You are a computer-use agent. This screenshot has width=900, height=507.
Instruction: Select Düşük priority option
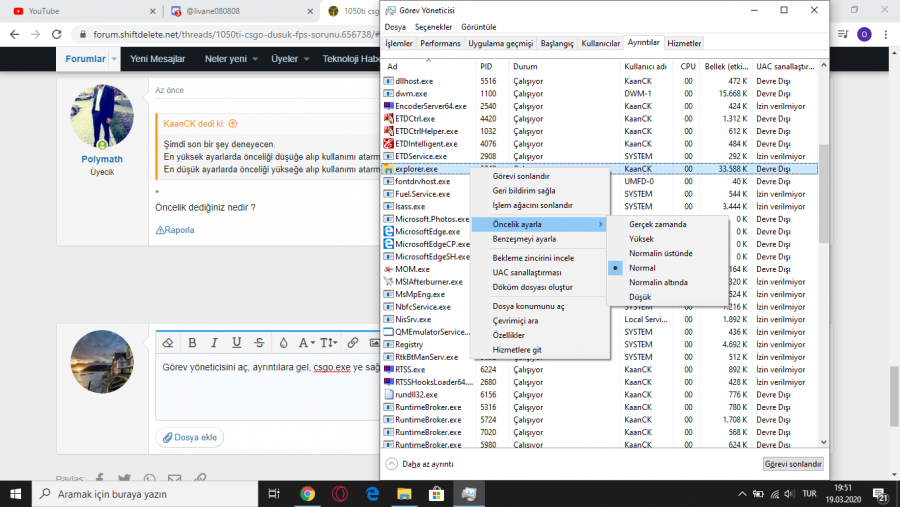click(640, 297)
